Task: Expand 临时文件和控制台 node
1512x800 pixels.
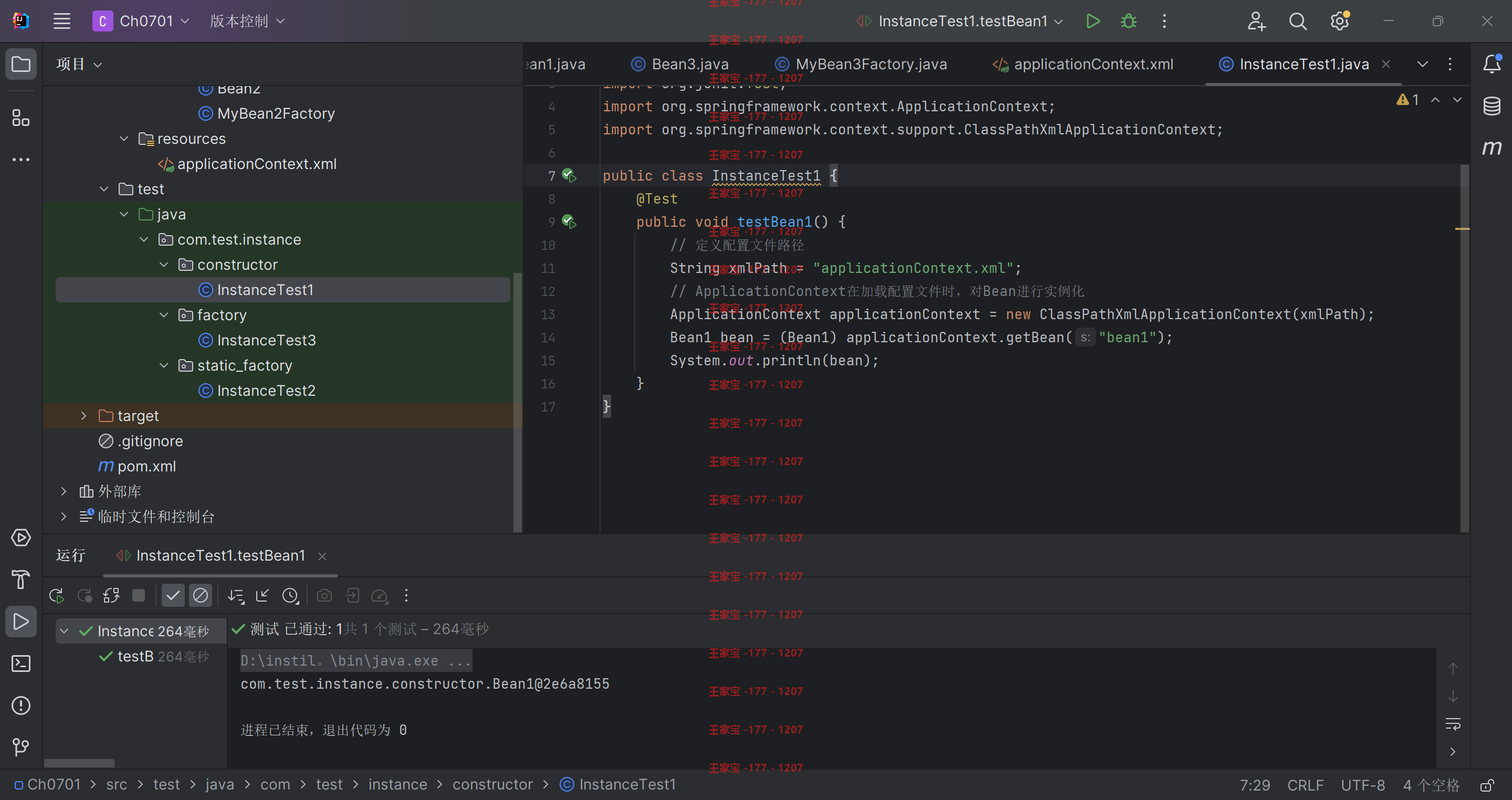Action: [x=64, y=517]
